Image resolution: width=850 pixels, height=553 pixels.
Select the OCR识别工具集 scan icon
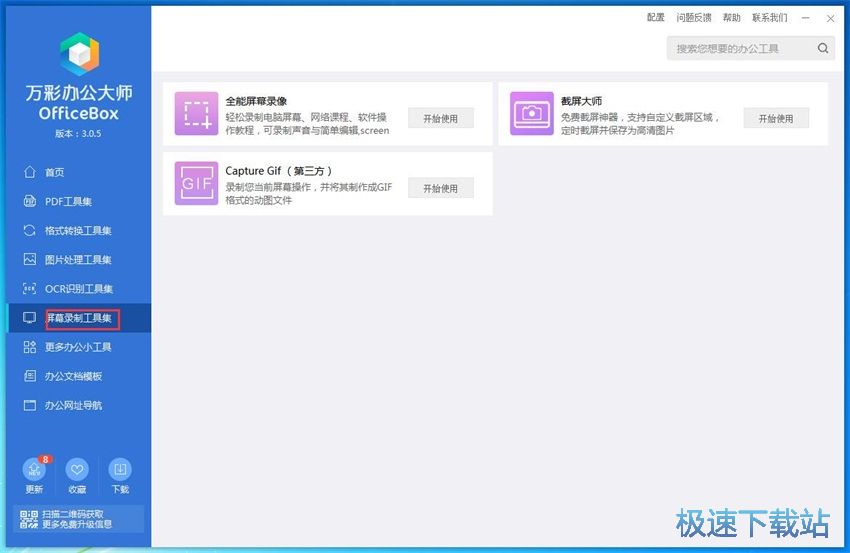tap(30, 288)
